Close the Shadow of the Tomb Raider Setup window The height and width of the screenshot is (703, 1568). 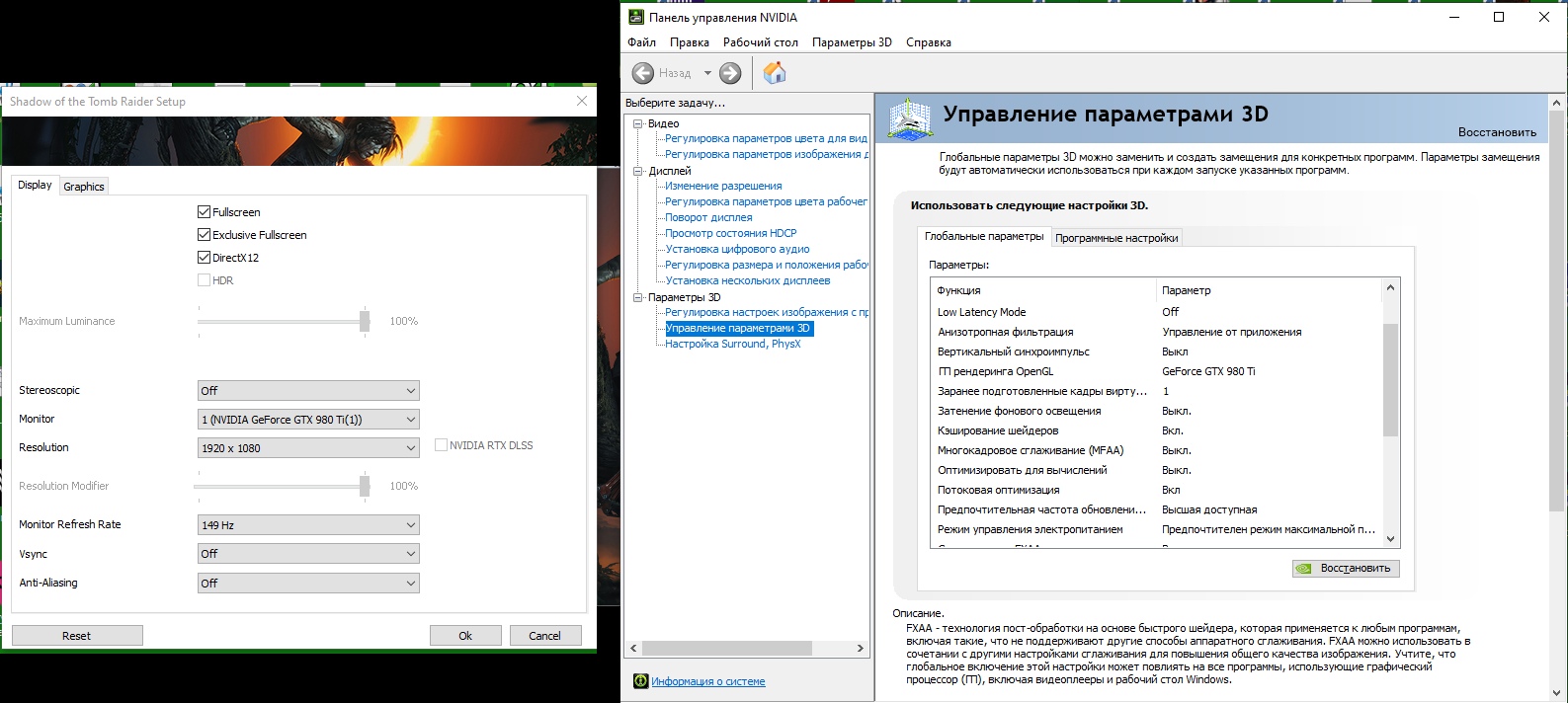tap(582, 101)
